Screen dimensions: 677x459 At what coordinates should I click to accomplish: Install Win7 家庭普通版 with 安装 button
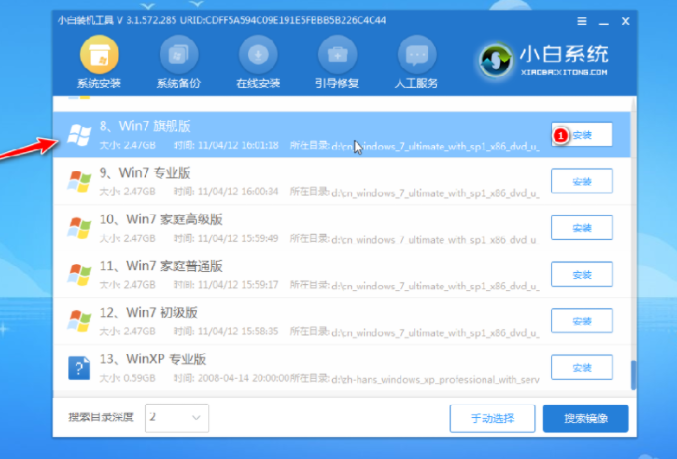click(582, 274)
